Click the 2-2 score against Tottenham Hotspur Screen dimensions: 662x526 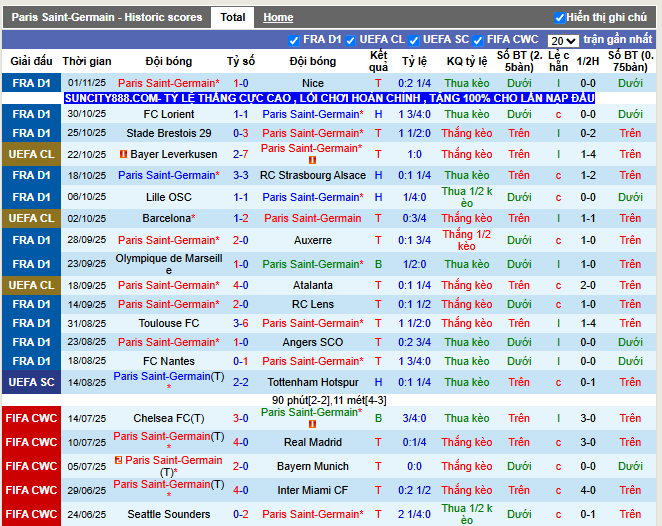pyautogui.click(x=241, y=382)
